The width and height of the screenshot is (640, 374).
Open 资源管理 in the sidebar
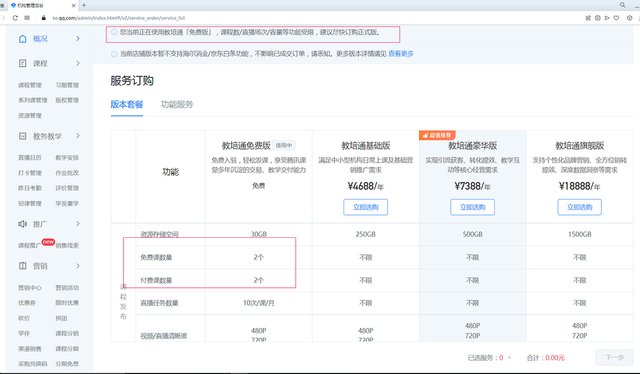pos(30,116)
